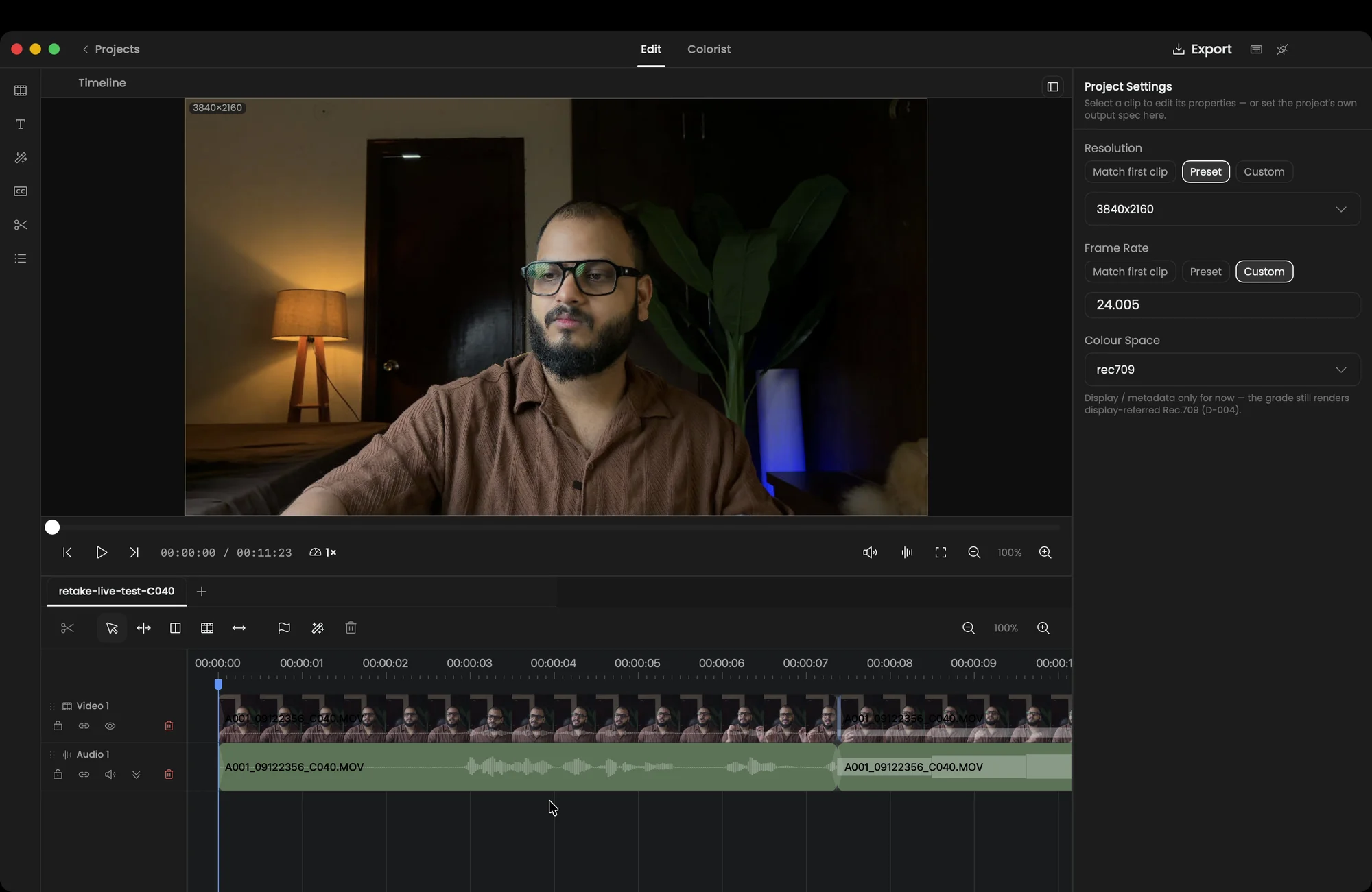
Task: Open the audio meter waveform icon
Action: pyautogui.click(x=907, y=553)
